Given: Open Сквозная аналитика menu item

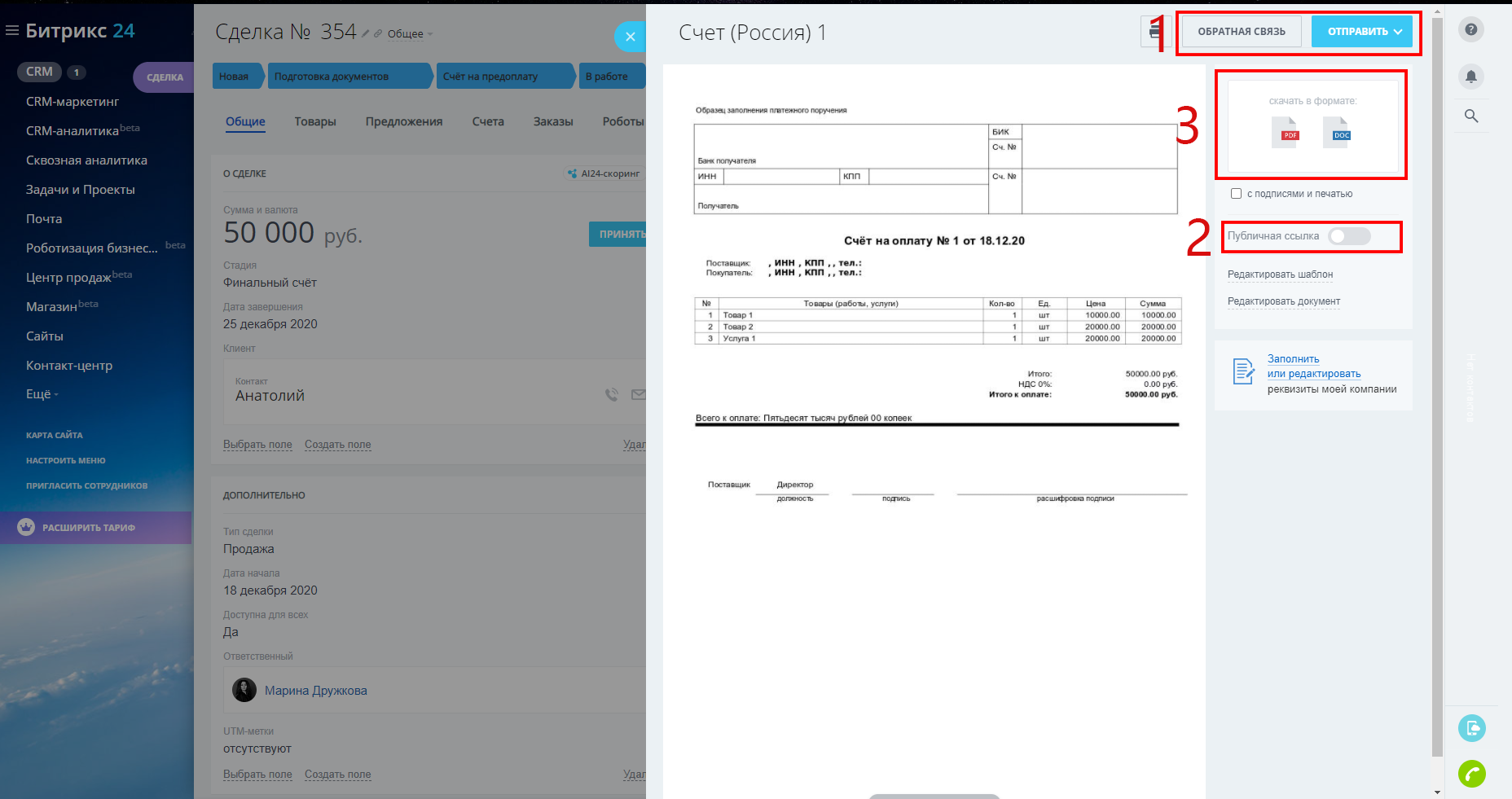Looking at the screenshot, I should click(86, 160).
